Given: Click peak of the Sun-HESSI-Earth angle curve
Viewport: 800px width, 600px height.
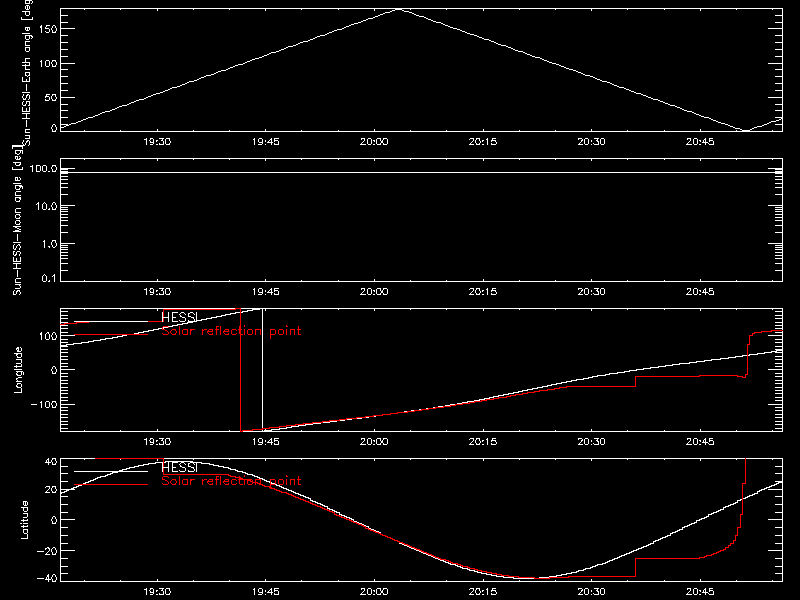Looking at the screenshot, I should 399,9.
